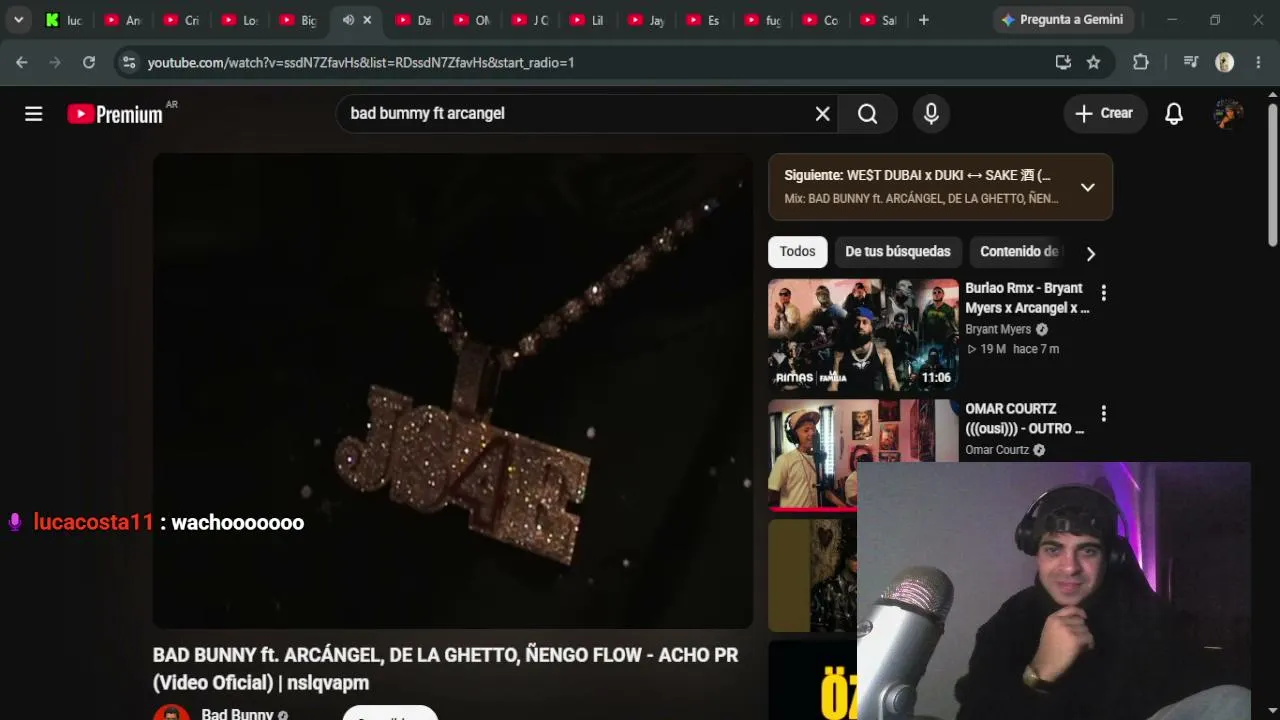Open the YouTube guide hamburger menu
Screen dimensions: 1280x720
pyautogui.click(x=34, y=114)
